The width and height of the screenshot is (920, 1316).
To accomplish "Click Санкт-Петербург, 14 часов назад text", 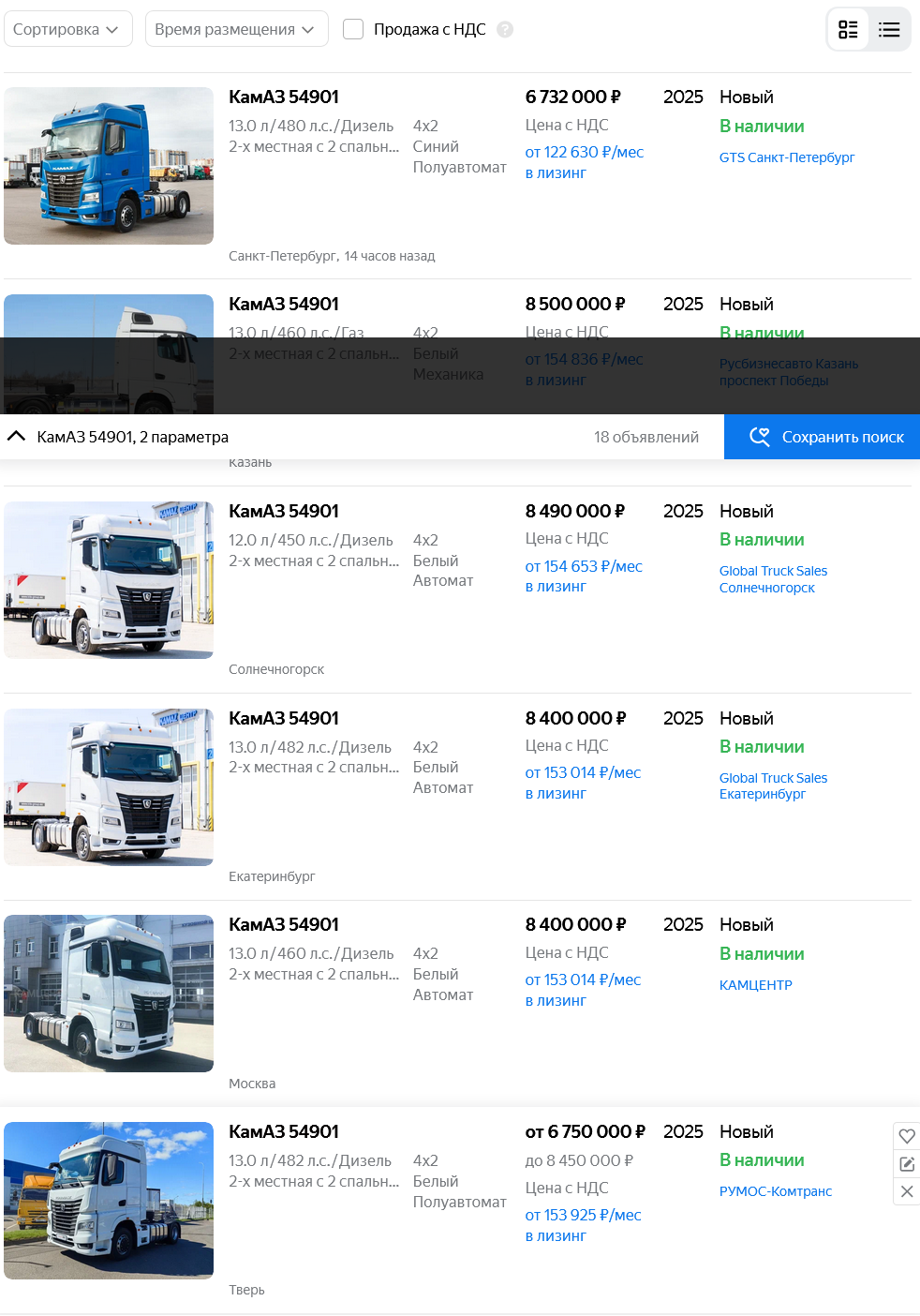I will point(332,256).
